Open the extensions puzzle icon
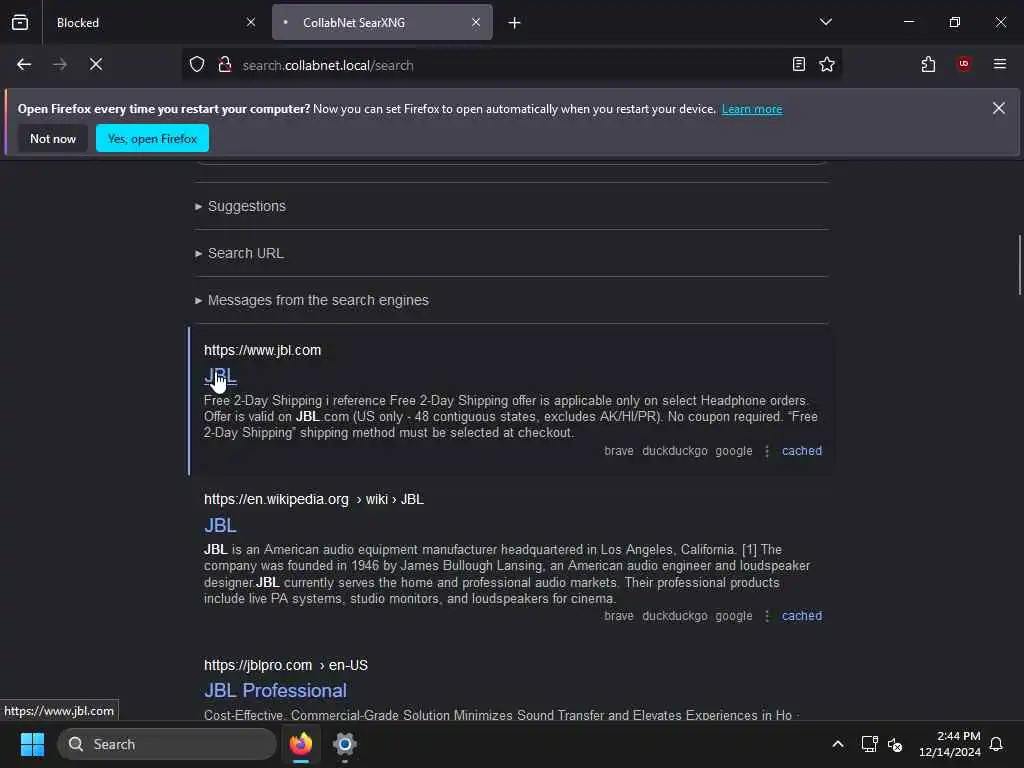The width and height of the screenshot is (1024, 768). (x=928, y=65)
